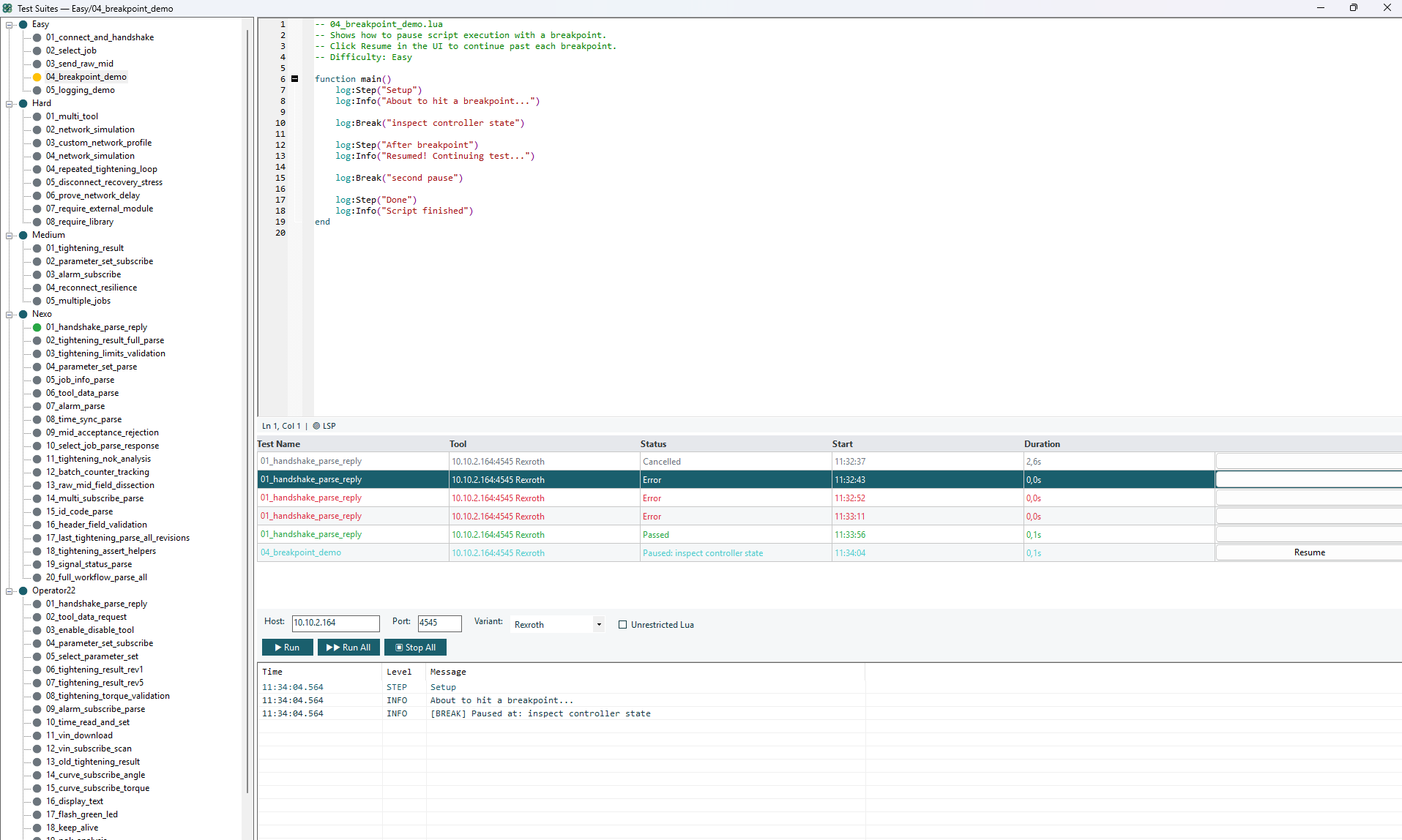The width and height of the screenshot is (1402, 840).
Task: Click the test tree vertical scrollbar
Action: [247, 410]
